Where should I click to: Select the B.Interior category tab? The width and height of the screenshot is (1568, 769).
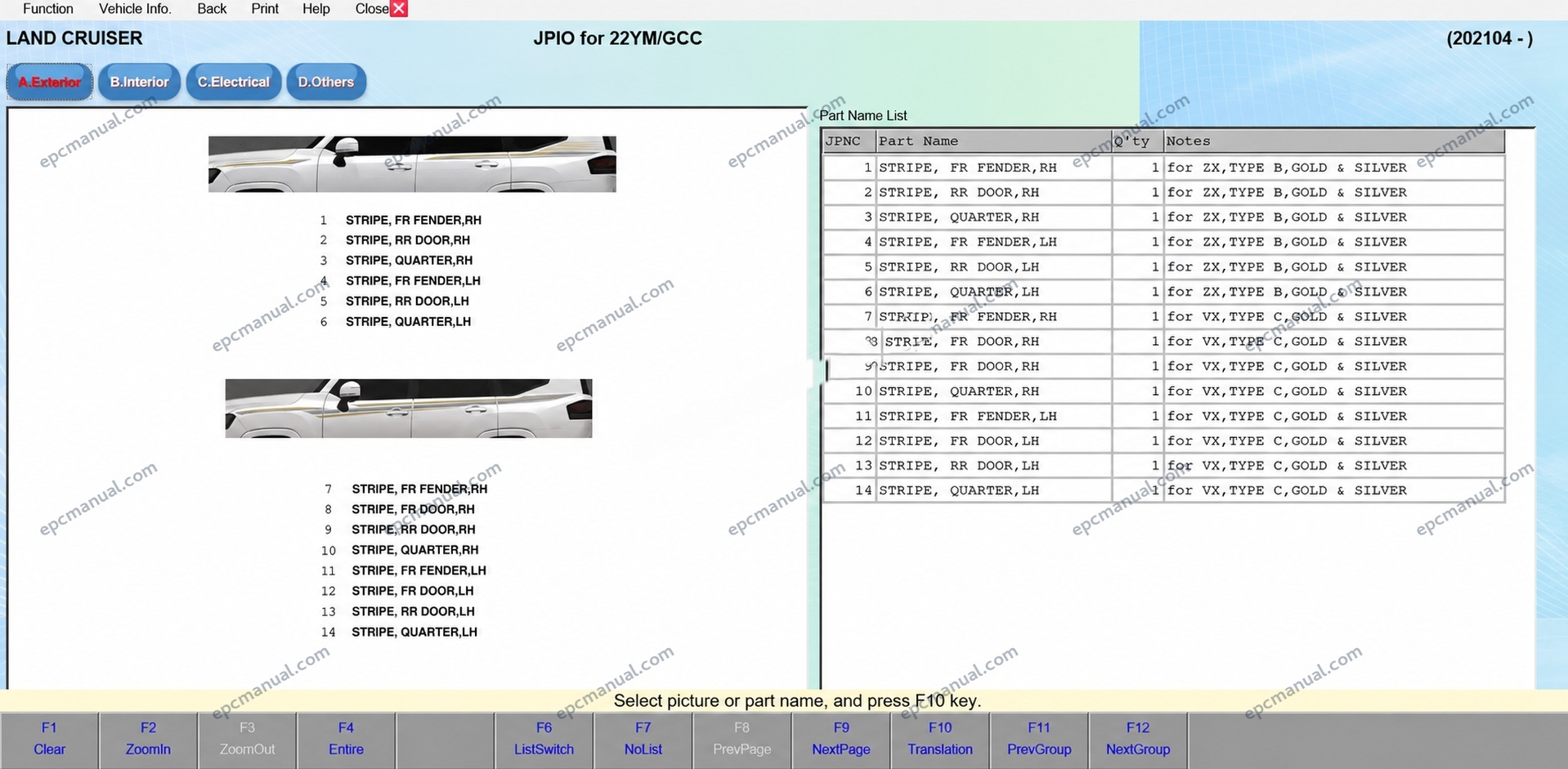139,82
